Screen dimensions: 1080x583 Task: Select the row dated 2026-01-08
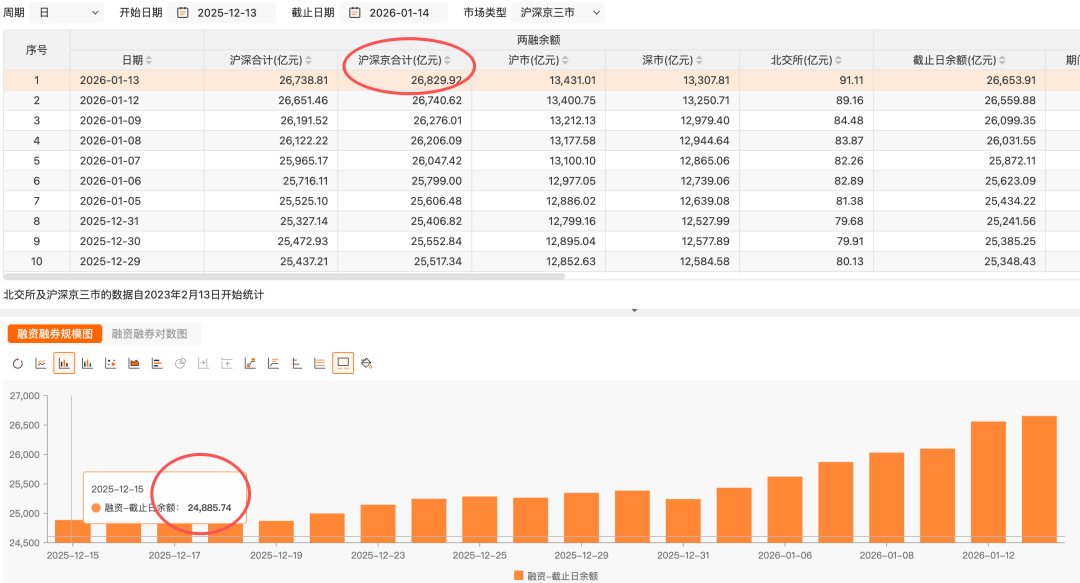[x=541, y=141]
